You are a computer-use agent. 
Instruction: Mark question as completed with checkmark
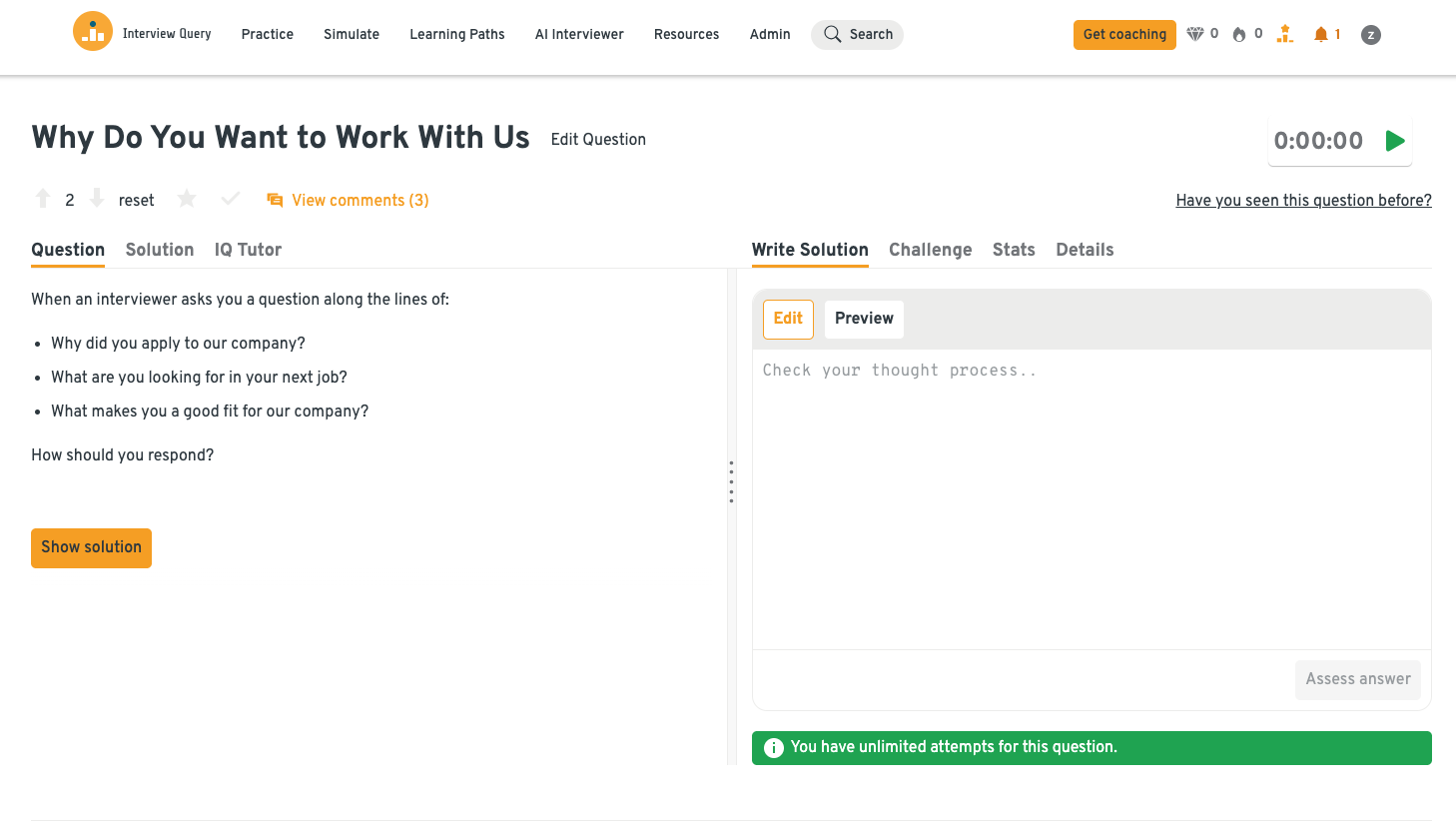231,199
